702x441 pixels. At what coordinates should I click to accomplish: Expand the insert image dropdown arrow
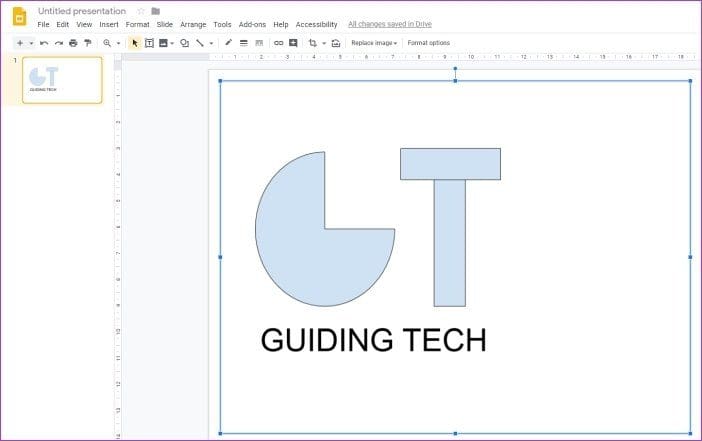click(172, 43)
